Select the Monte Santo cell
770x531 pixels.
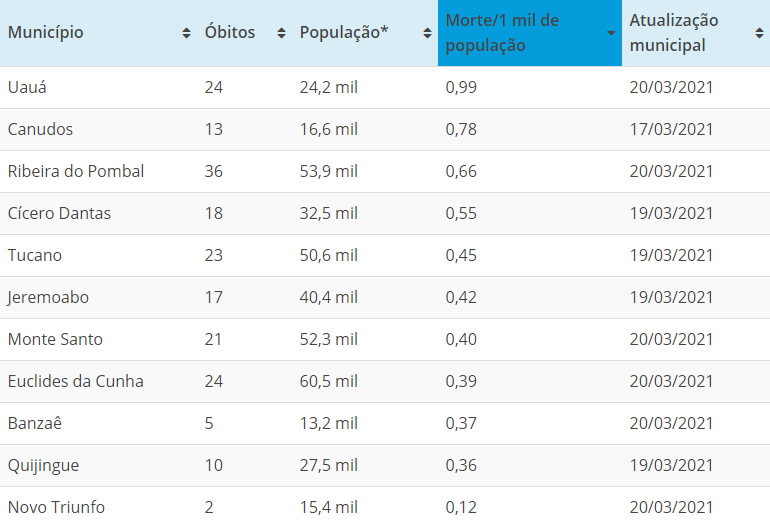[x=55, y=339]
